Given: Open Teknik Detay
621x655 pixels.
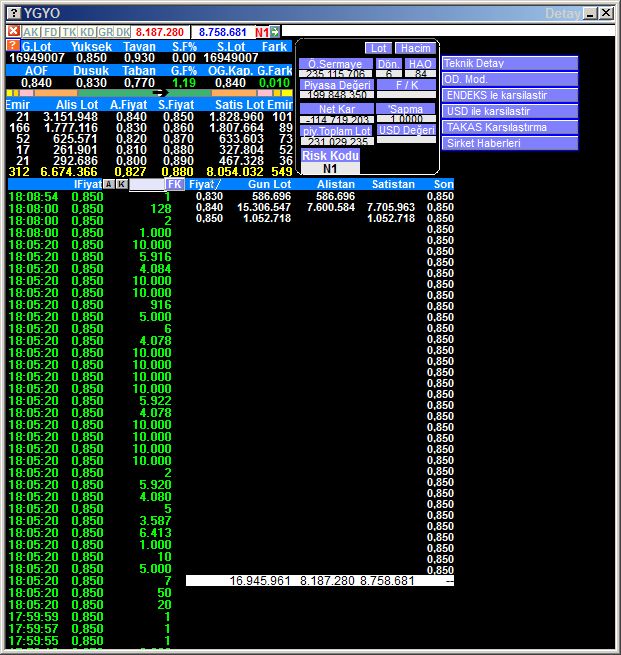Looking at the screenshot, I should 510,63.
